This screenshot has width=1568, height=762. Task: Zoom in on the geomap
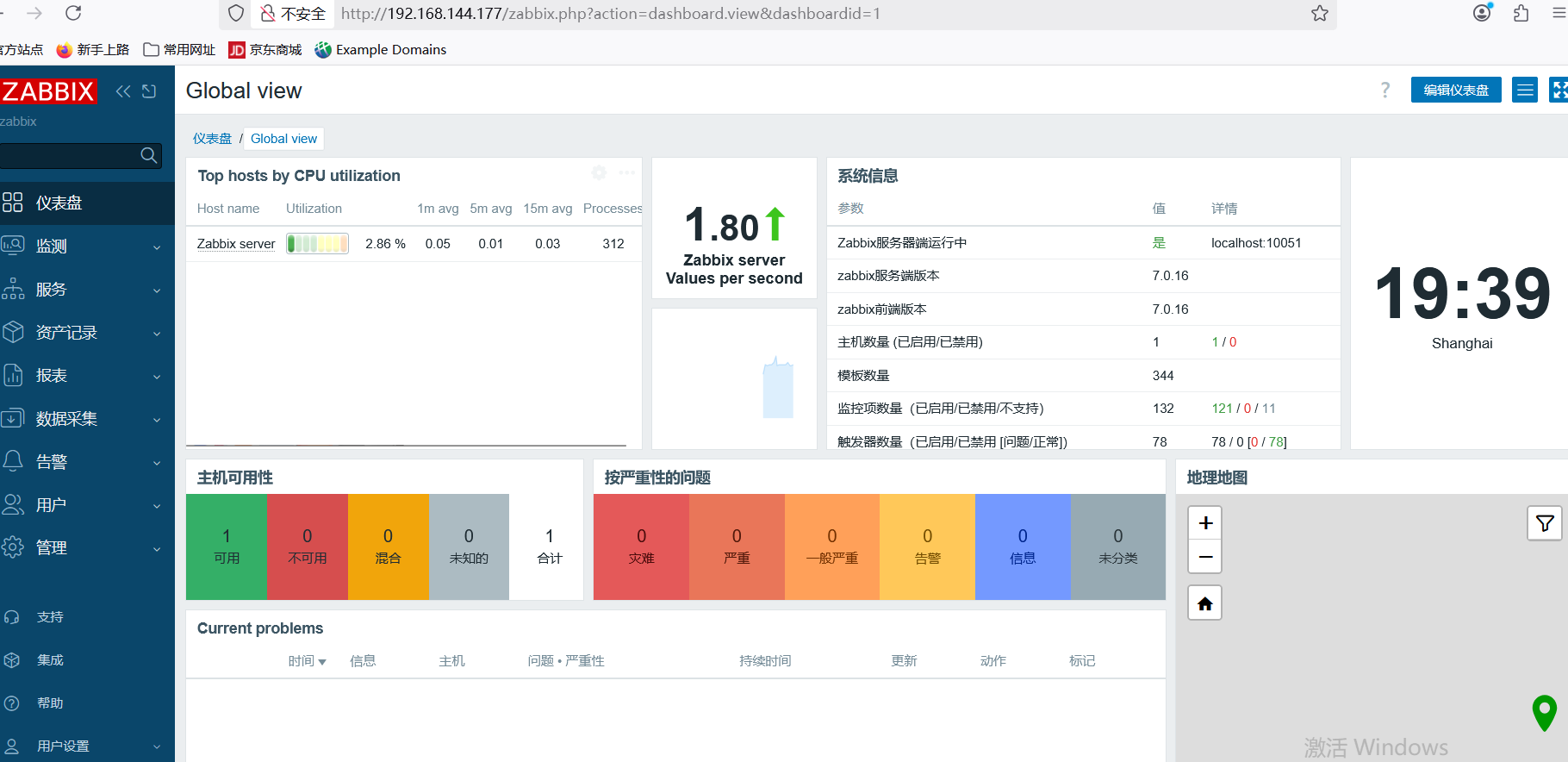(x=1205, y=523)
